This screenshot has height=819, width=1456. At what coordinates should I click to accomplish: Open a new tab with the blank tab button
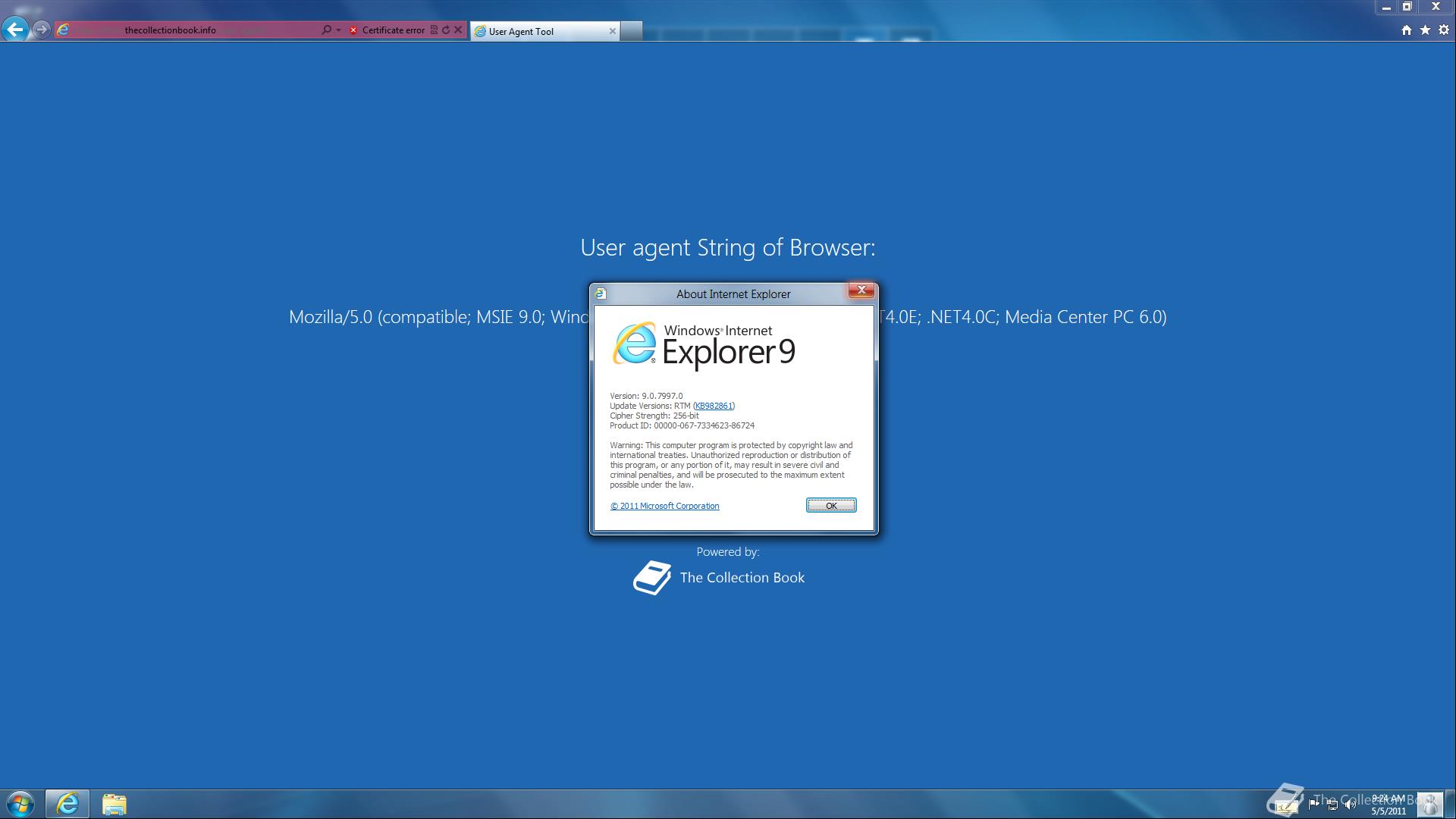[x=631, y=31]
